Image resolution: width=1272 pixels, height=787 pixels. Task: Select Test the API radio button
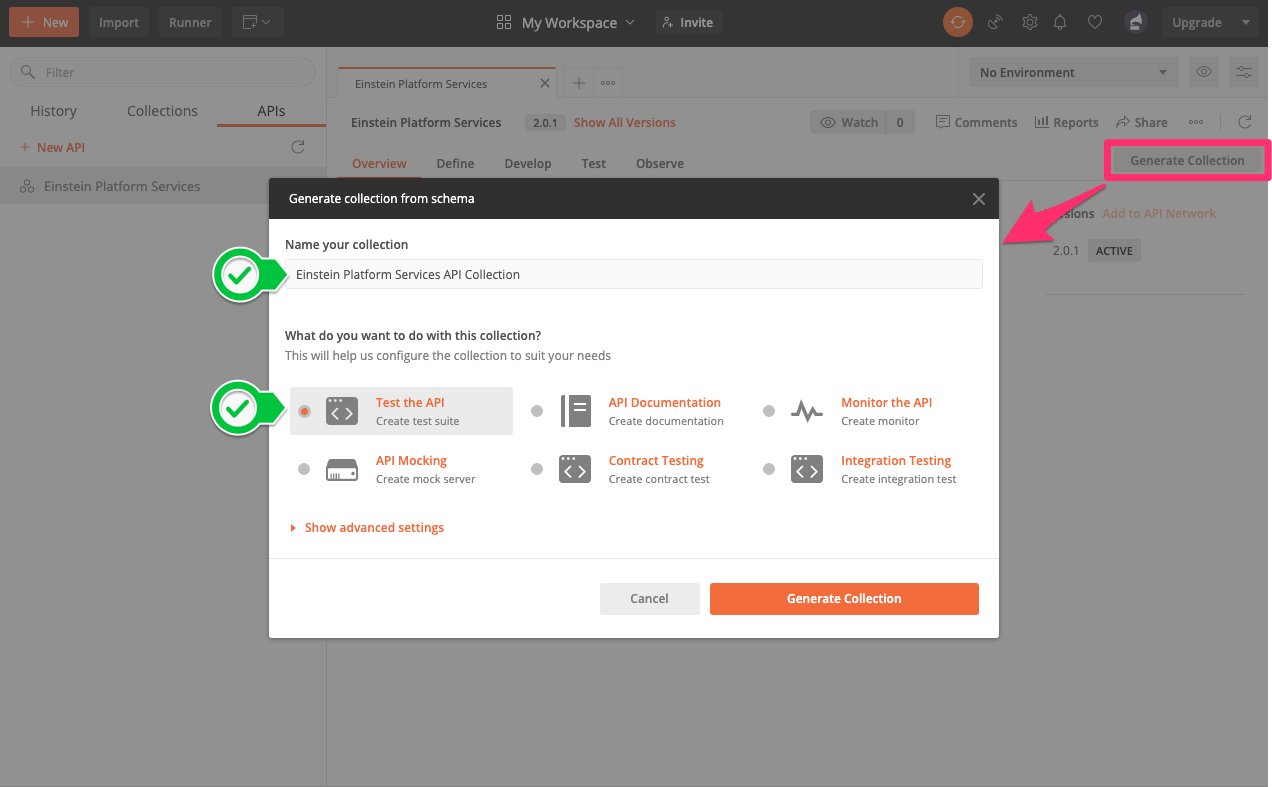click(304, 411)
